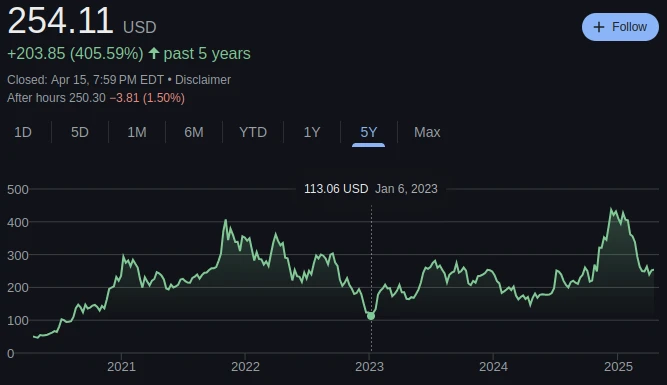Click the 2024 label on chart axis

493,367
